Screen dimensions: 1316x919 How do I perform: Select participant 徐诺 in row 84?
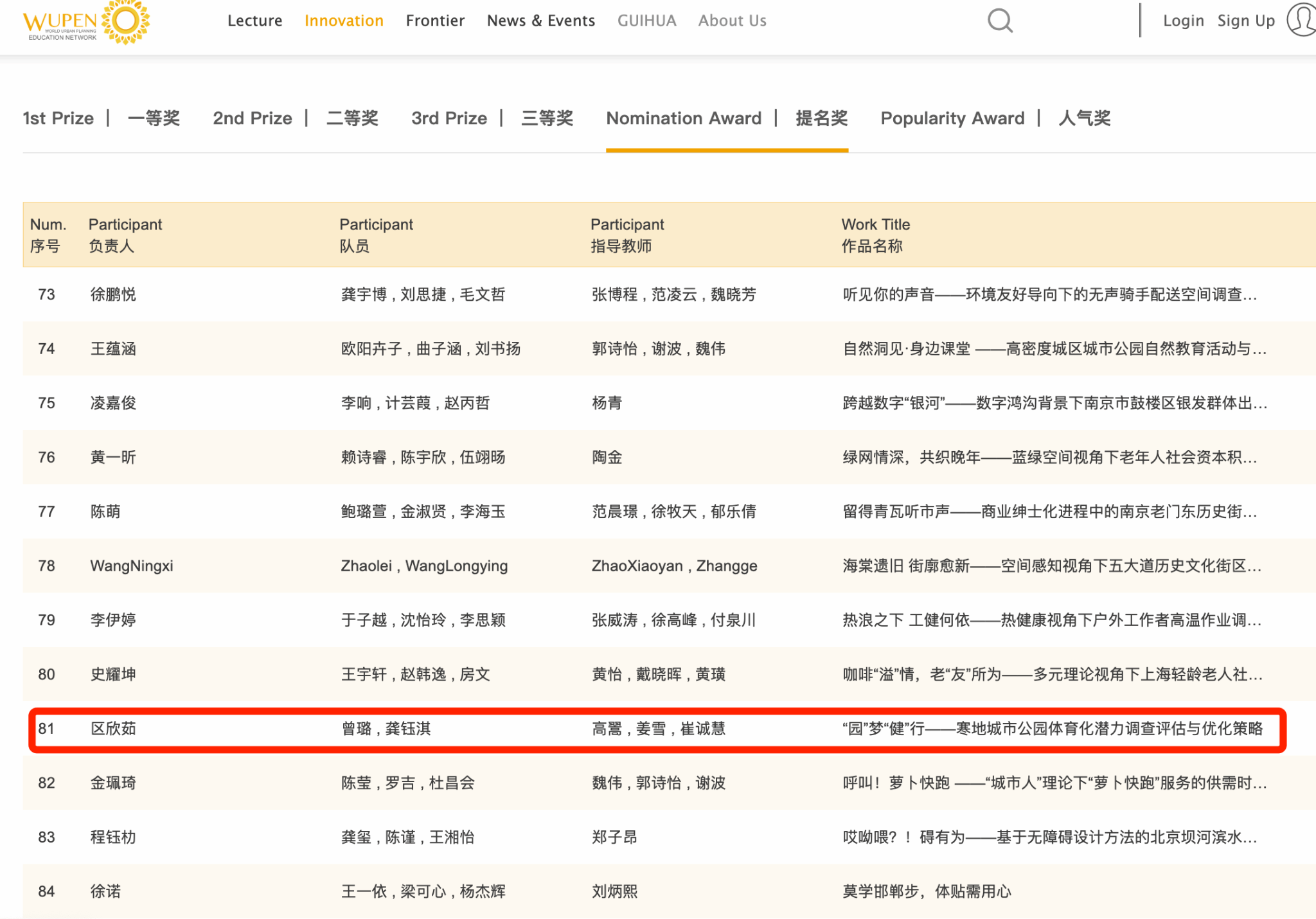(x=105, y=892)
